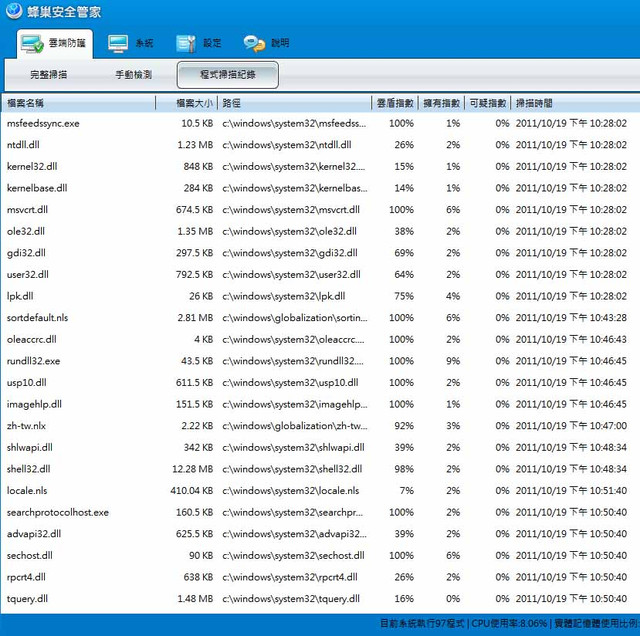Screen dimensions: 640x636
Task: Click the 說明 chat bubbles icon
Action: (254, 43)
